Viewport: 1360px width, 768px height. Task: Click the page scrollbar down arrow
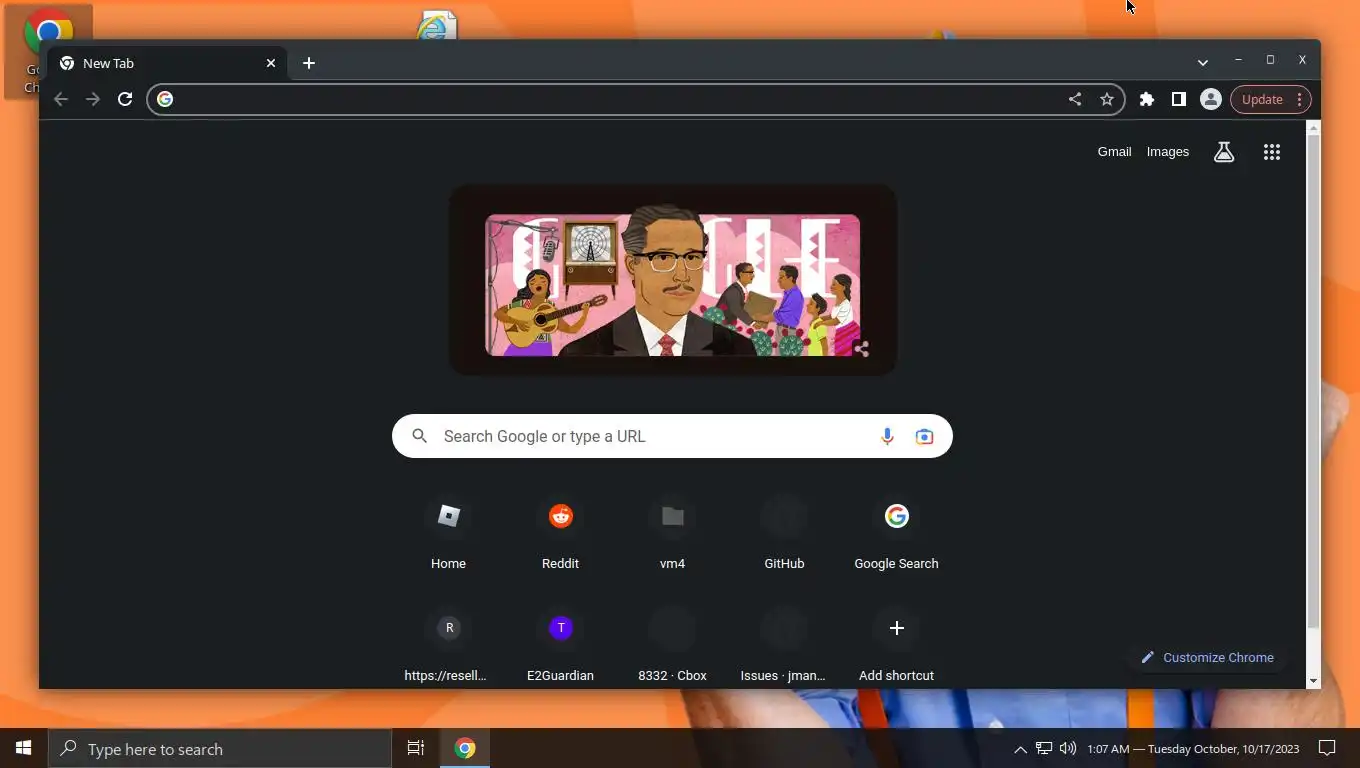coord(1313,680)
